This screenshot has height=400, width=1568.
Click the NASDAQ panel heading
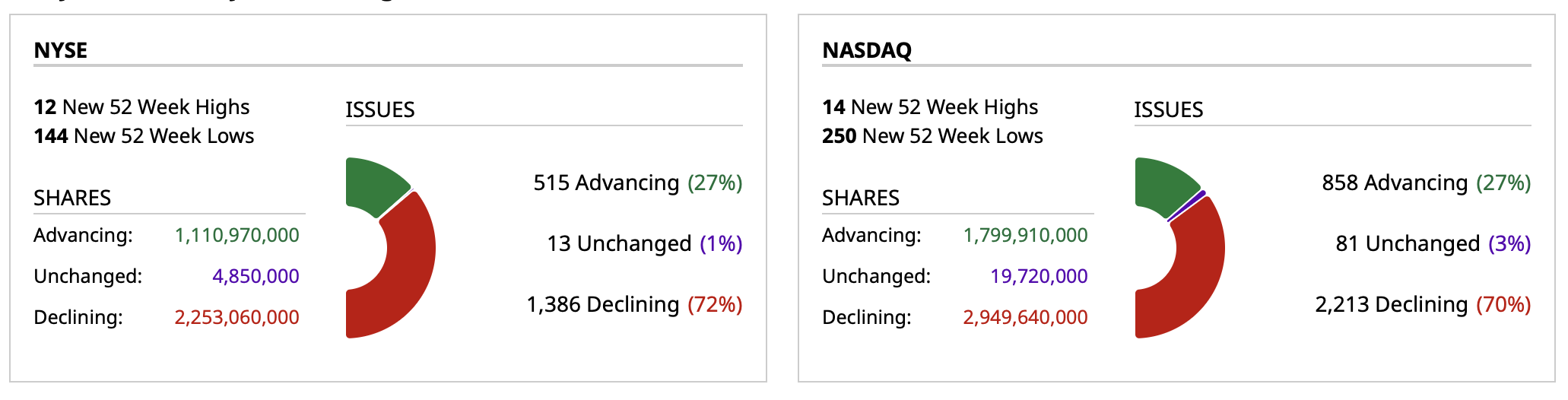point(867,50)
